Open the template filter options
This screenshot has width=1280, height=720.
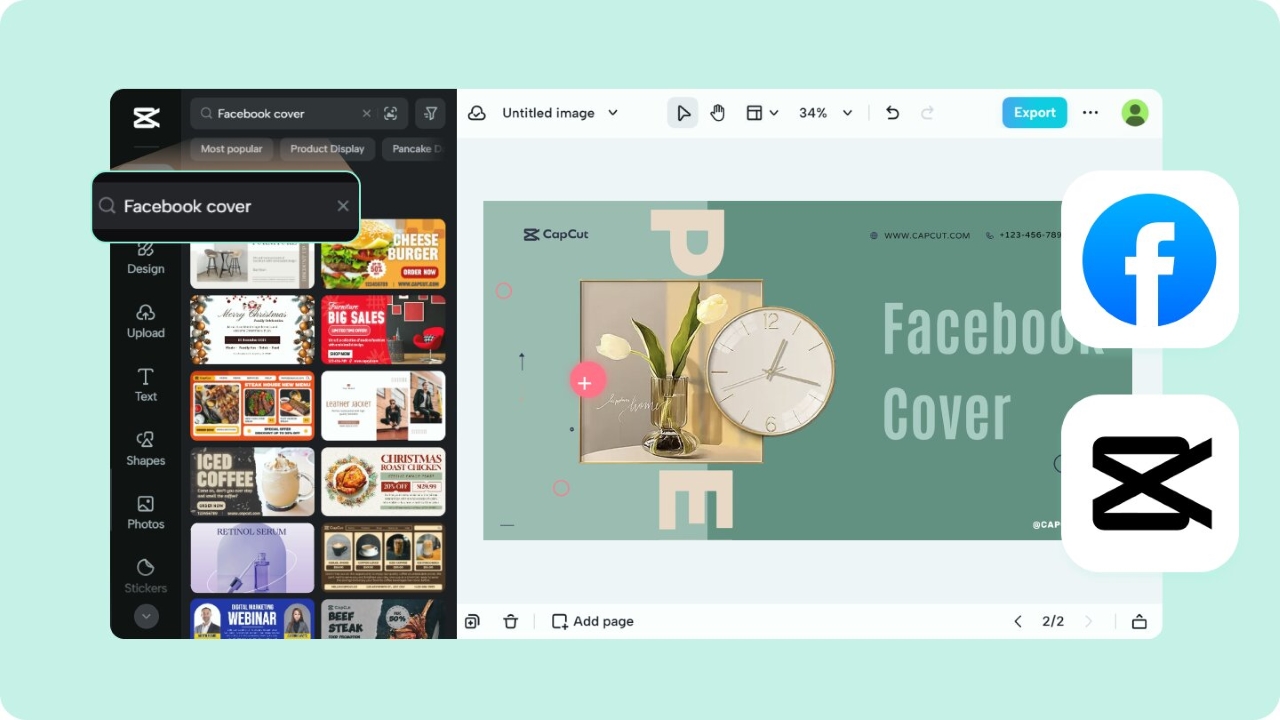430,113
